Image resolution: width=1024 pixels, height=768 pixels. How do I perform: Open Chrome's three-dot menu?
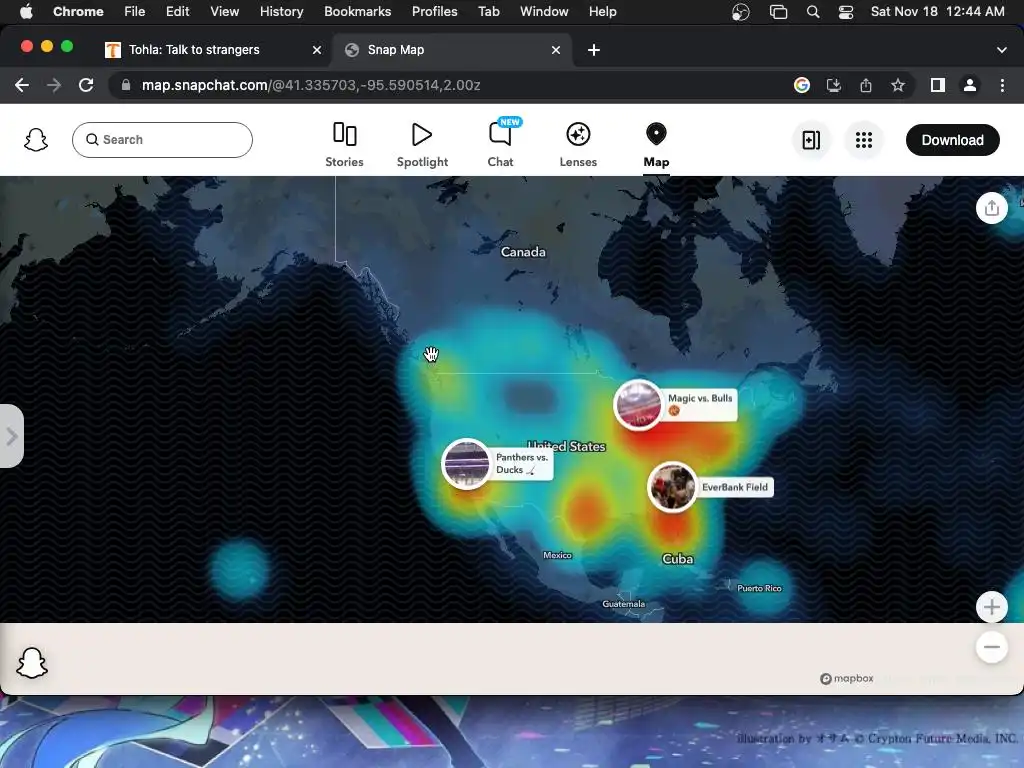pyautogui.click(x=1002, y=85)
